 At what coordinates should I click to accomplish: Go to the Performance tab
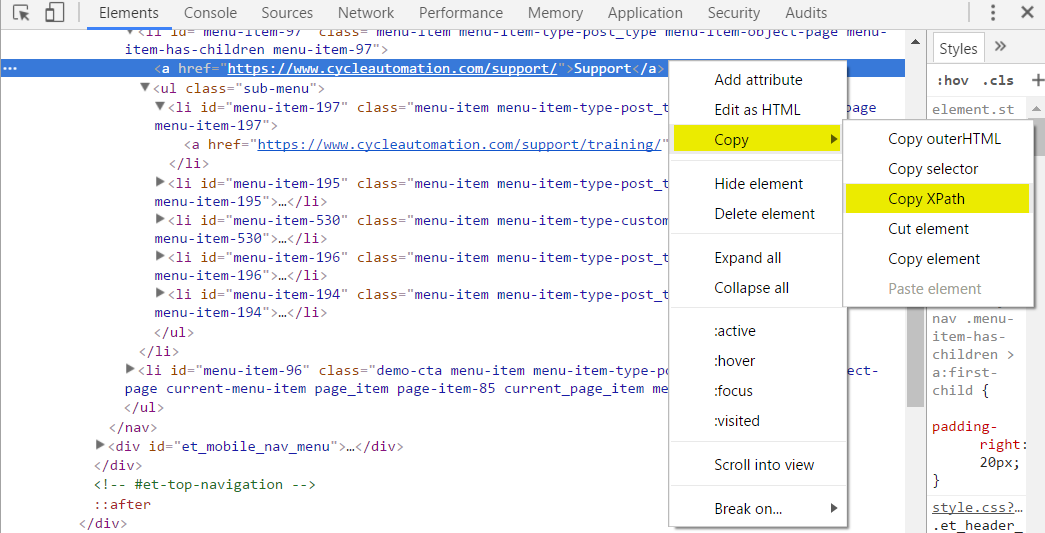tap(461, 13)
